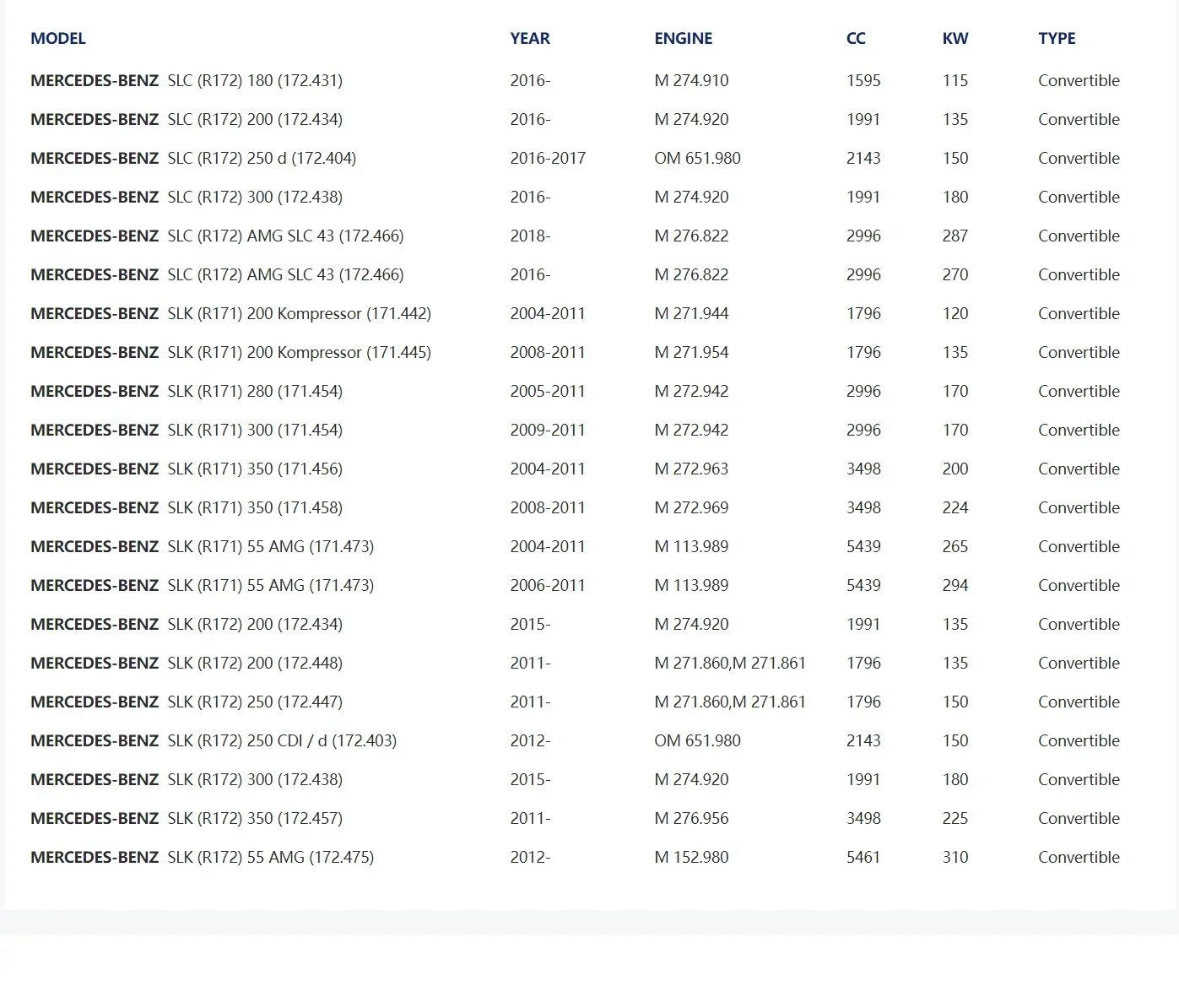This screenshot has height=1008, width=1179.
Task: Click the MODEL column header
Action: tap(58, 39)
